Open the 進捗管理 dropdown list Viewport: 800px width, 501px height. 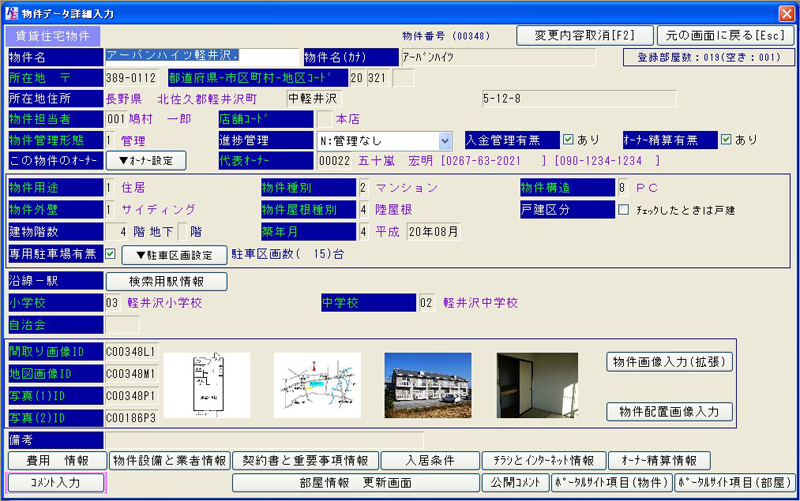[445, 141]
